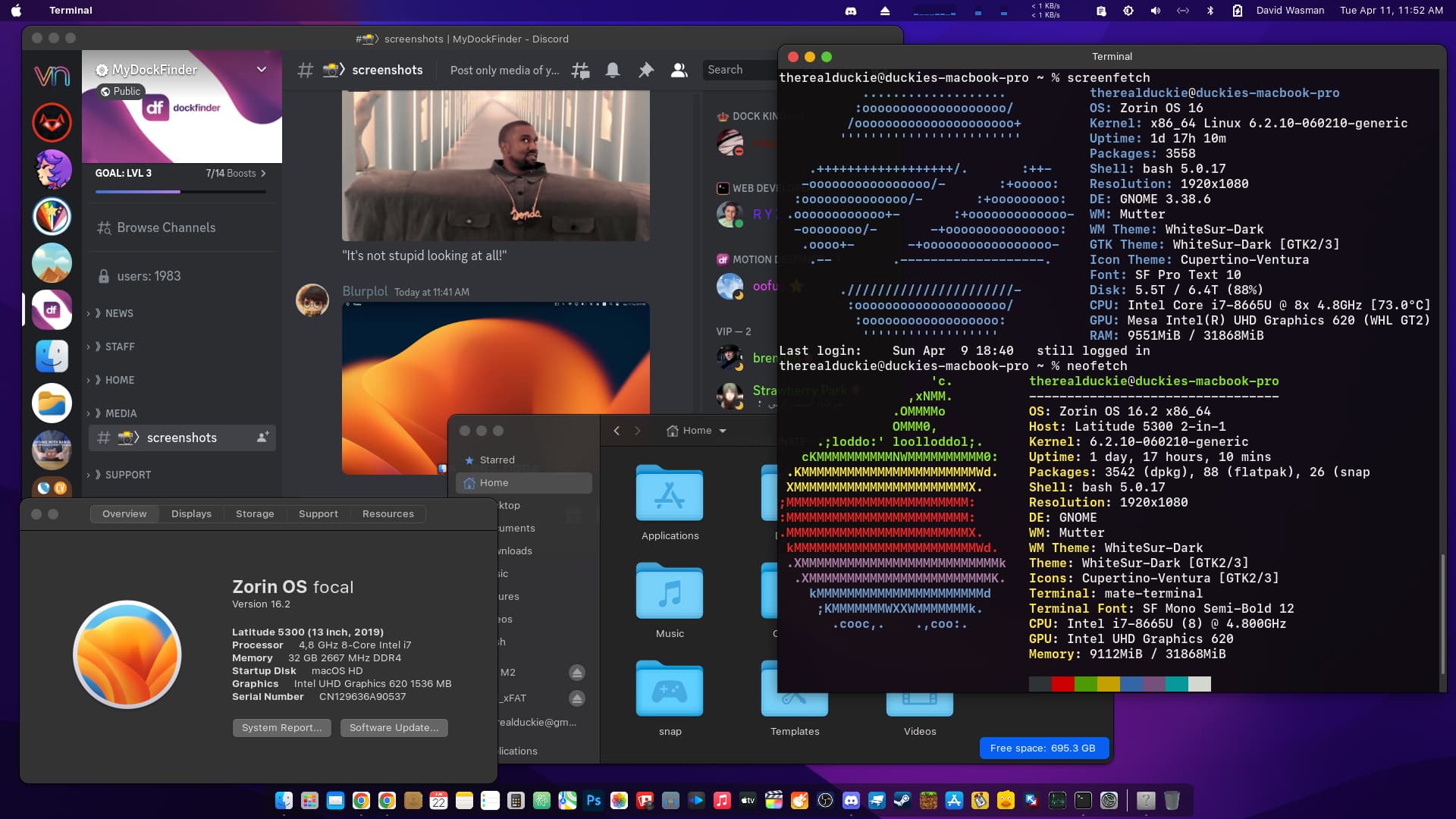Viewport: 1456px width, 819px height.
Task: Open volume control in menu bar
Action: 1155,11
